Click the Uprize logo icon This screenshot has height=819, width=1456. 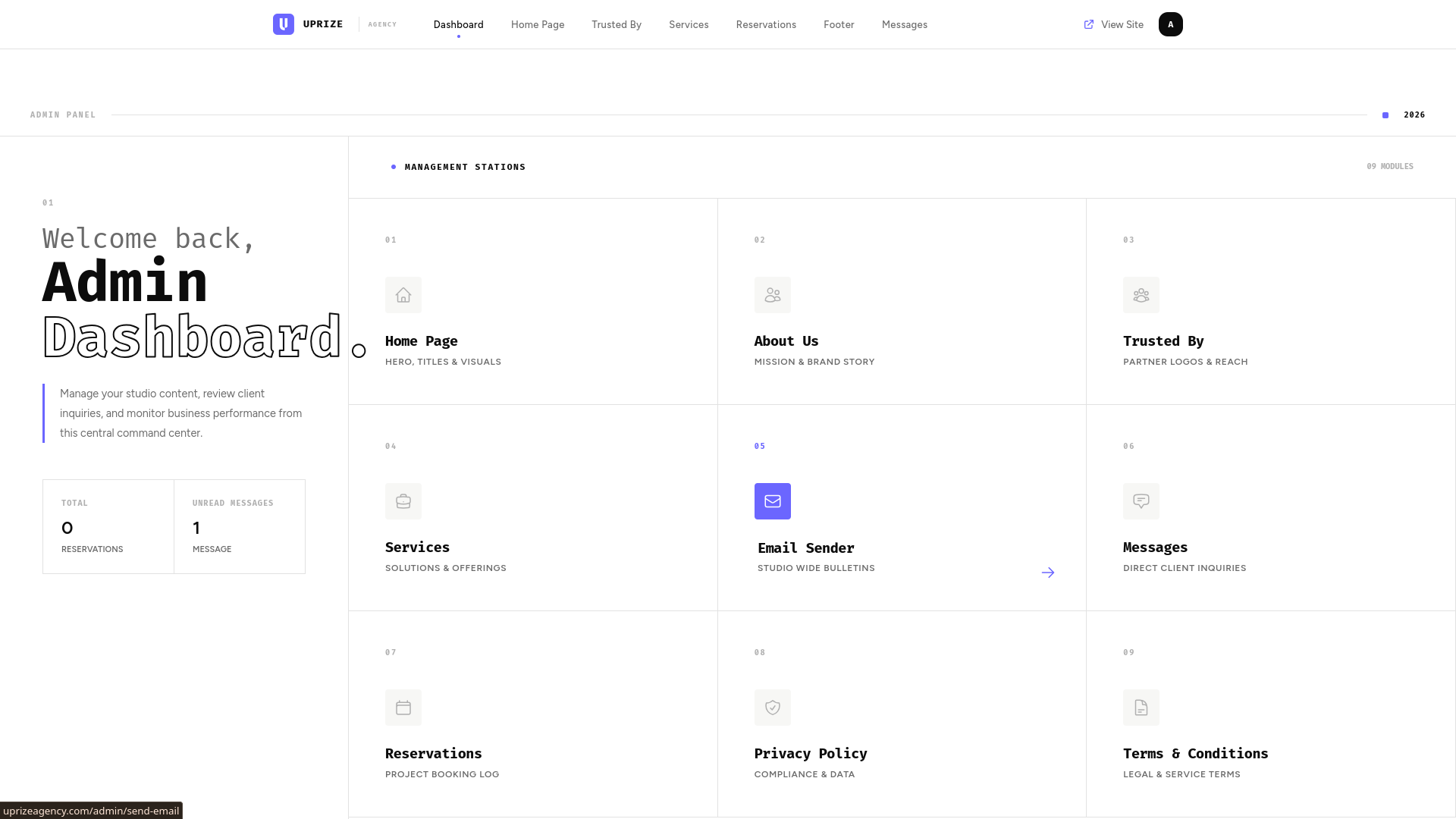284,24
